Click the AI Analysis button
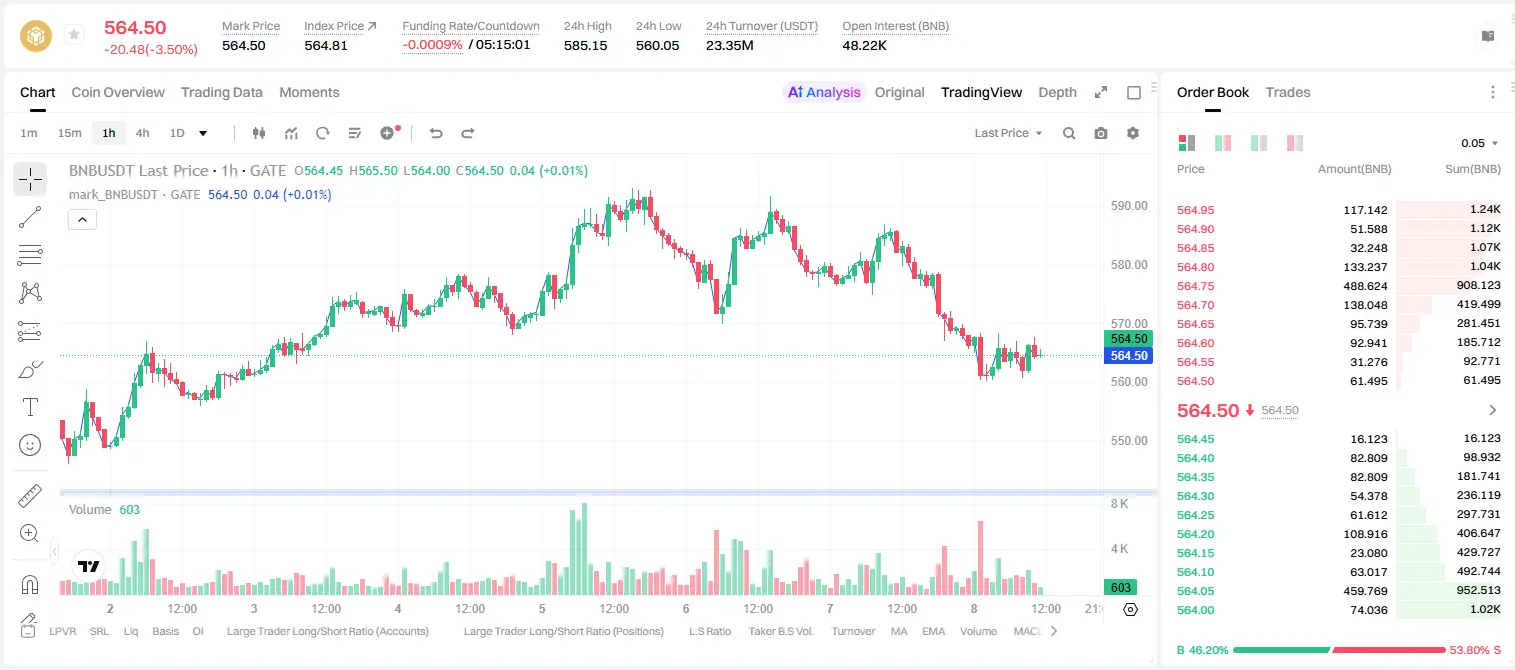The image size is (1515, 670). (824, 92)
